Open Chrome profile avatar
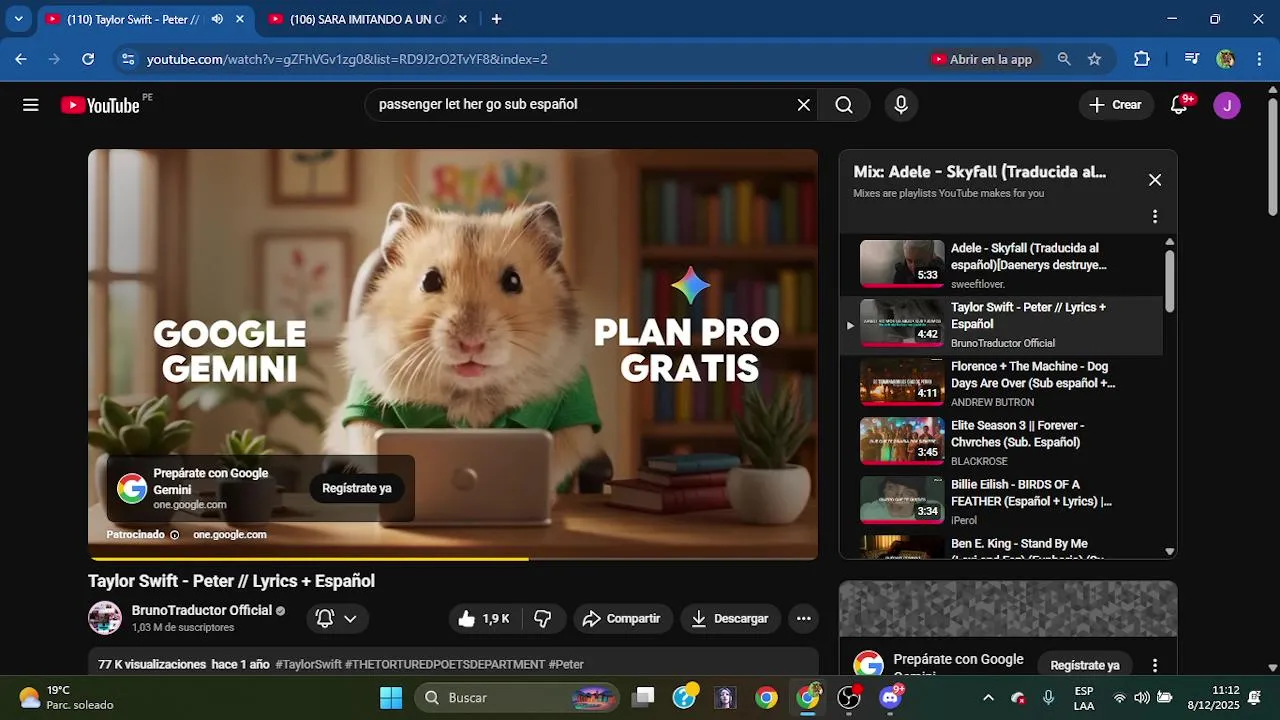This screenshot has width=1280, height=720. [x=1226, y=59]
